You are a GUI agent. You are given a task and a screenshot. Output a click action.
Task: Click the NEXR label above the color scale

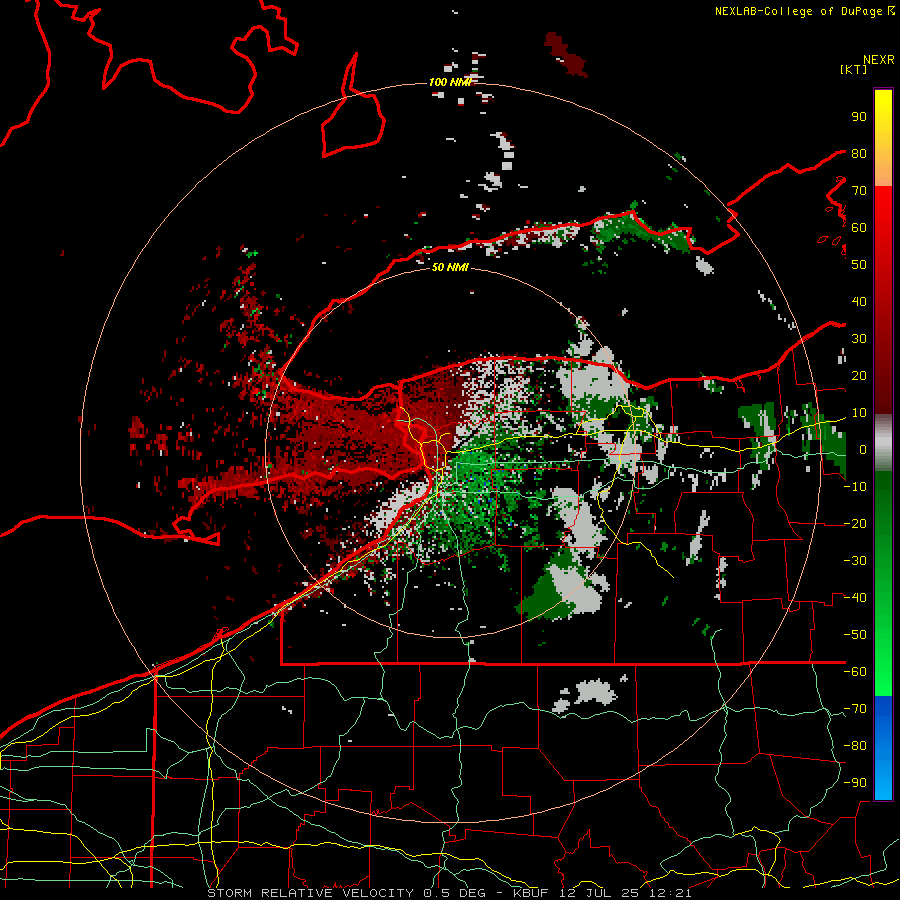(x=878, y=60)
